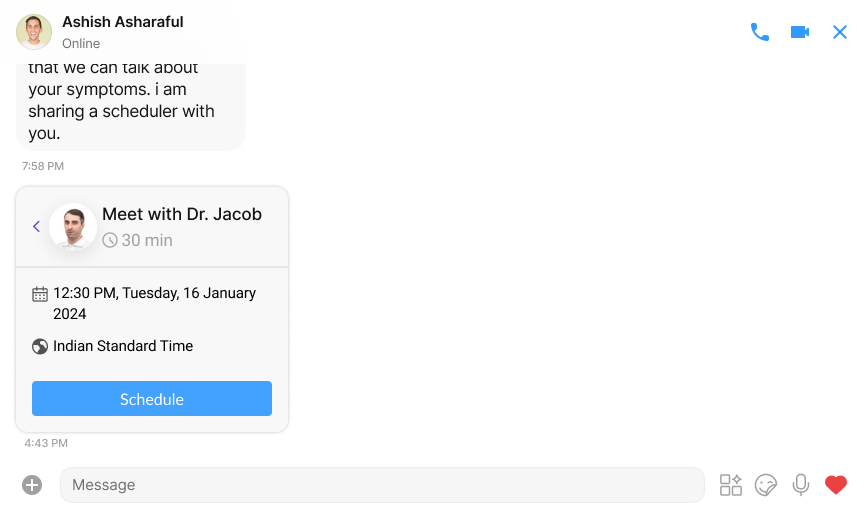Record a voice message with microphone
The image size is (868, 517).
point(800,485)
